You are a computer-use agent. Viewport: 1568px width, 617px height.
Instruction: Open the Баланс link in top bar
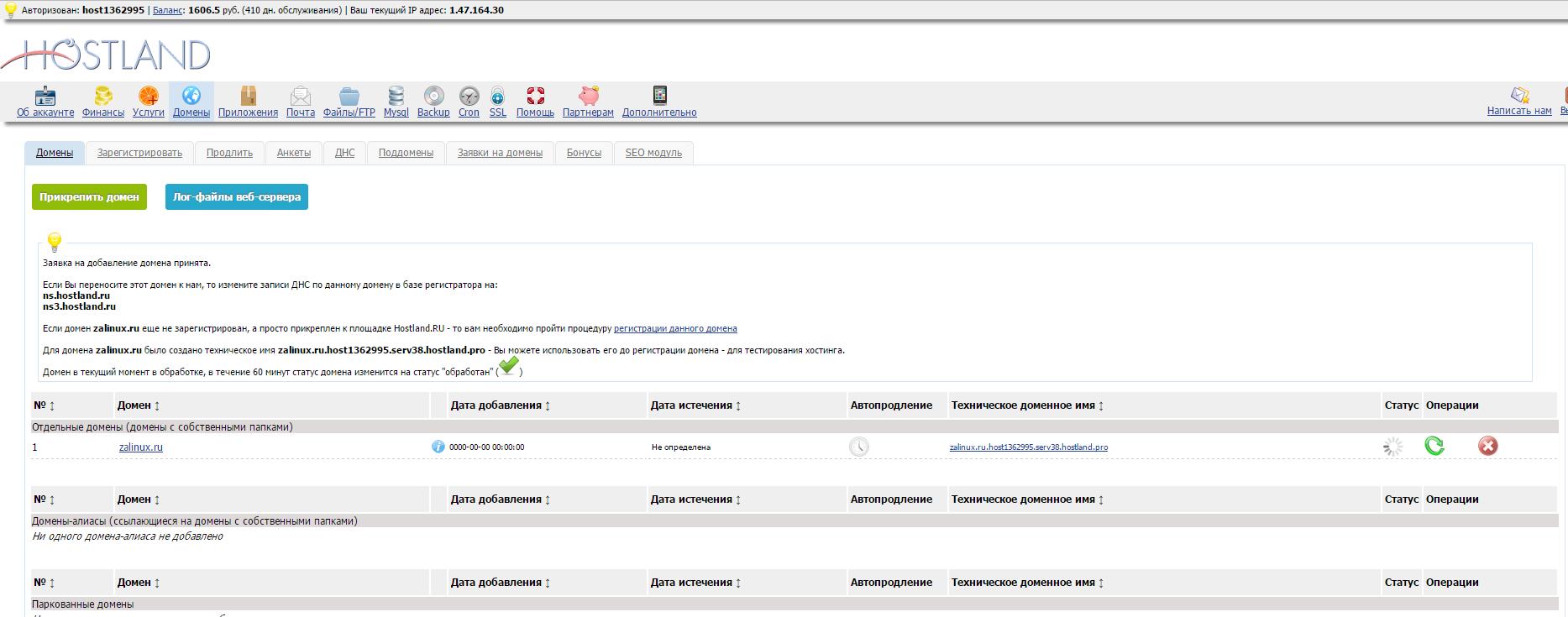click(167, 10)
